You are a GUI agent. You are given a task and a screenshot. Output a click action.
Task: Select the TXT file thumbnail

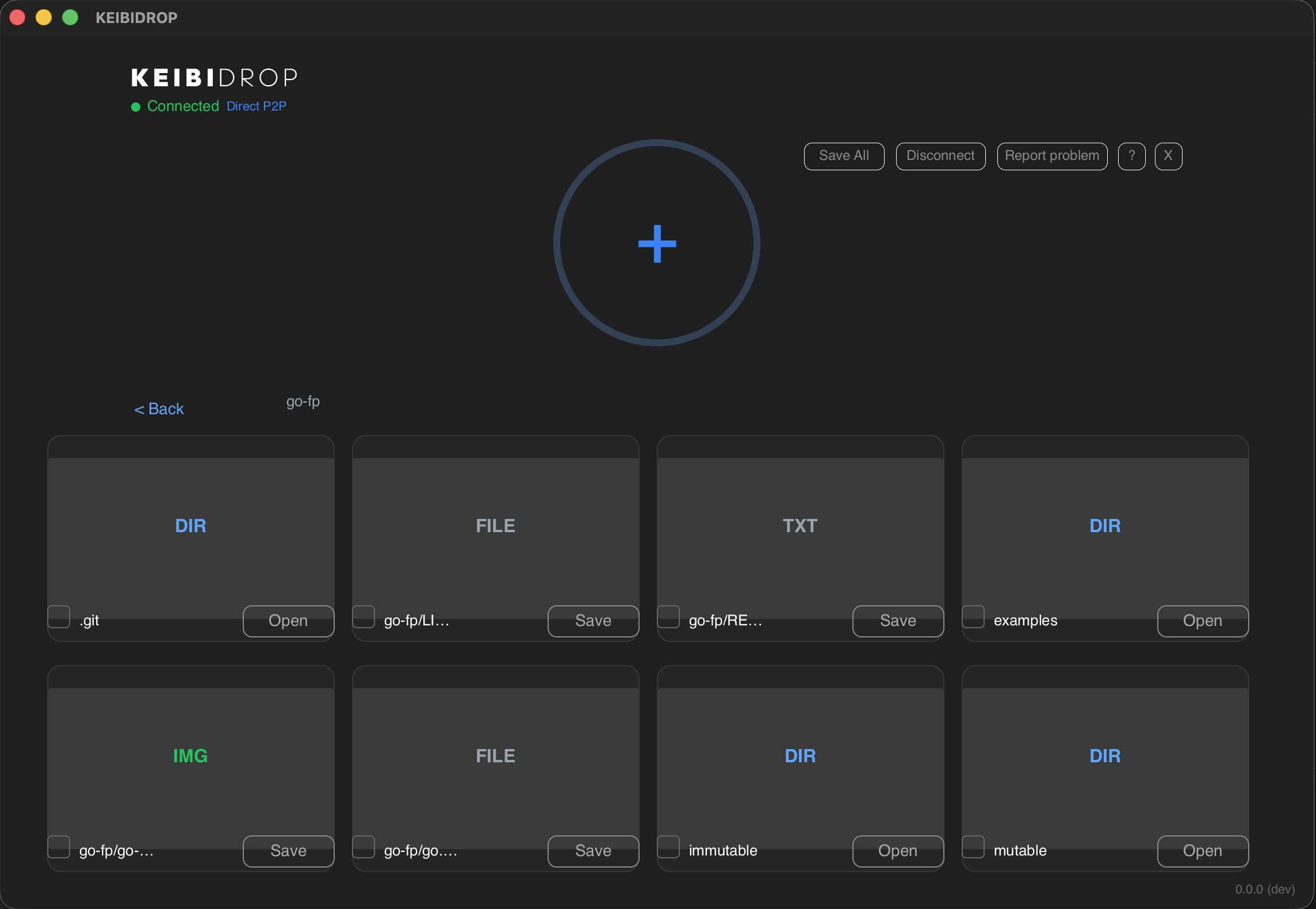pyautogui.click(x=799, y=526)
